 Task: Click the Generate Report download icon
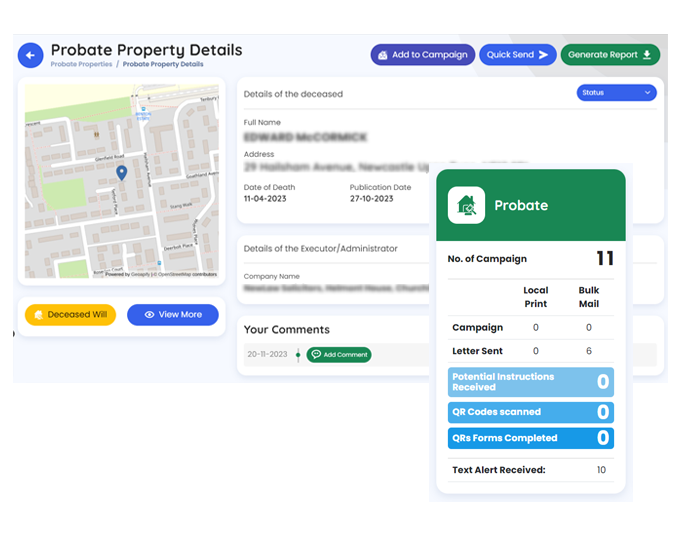[647, 55]
